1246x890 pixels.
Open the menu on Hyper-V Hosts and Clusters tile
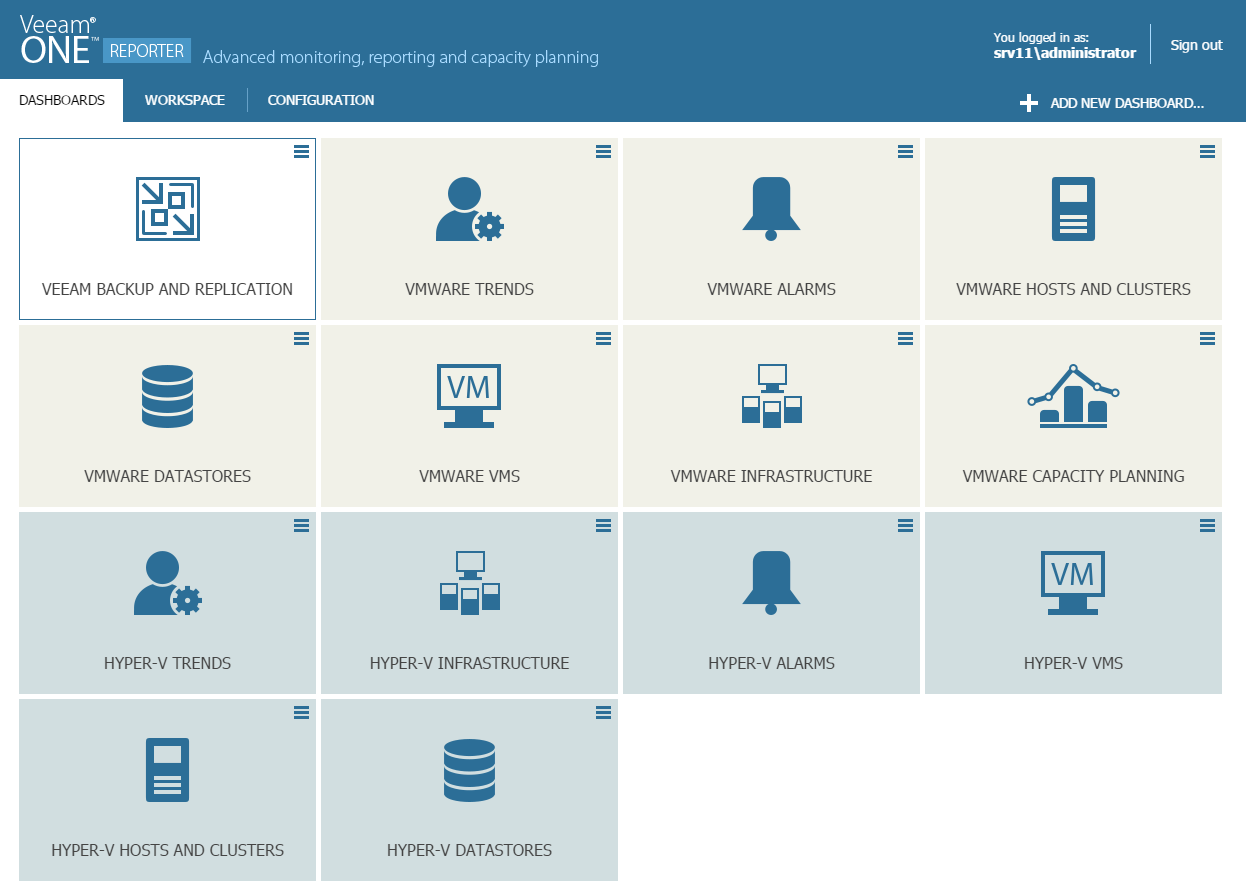coord(301,712)
